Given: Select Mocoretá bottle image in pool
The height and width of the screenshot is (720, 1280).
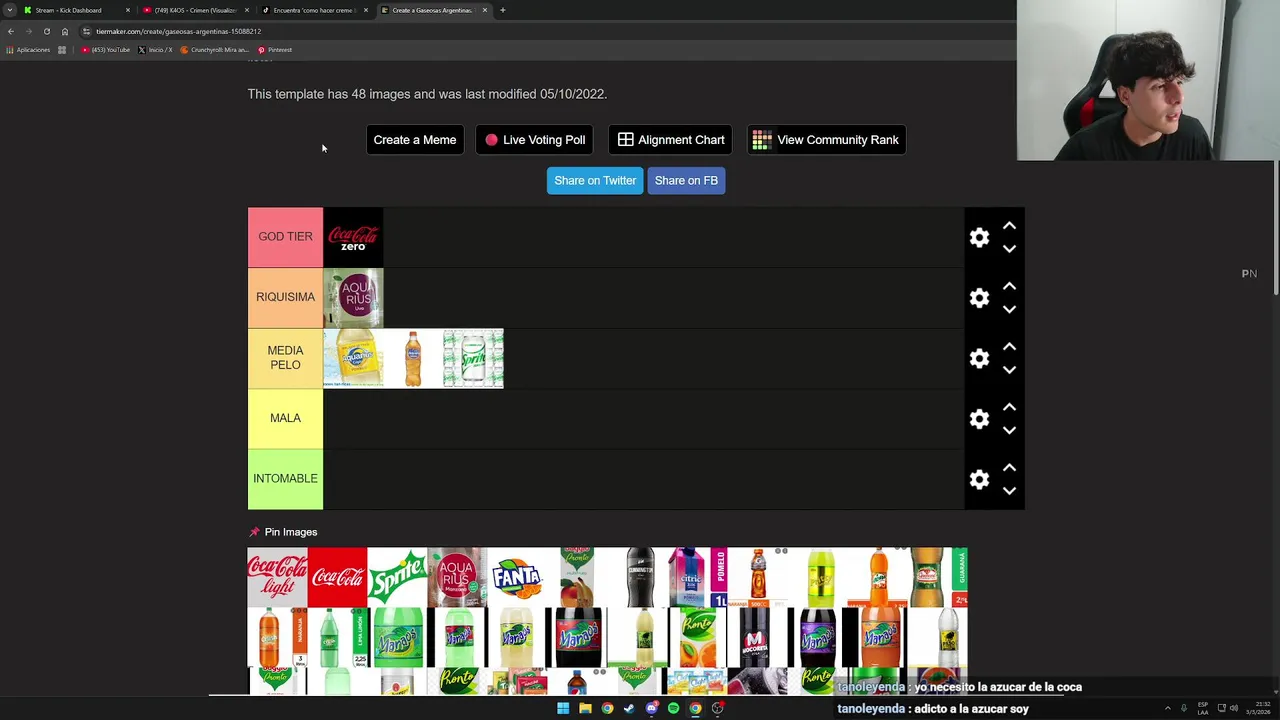Looking at the screenshot, I should (757, 637).
